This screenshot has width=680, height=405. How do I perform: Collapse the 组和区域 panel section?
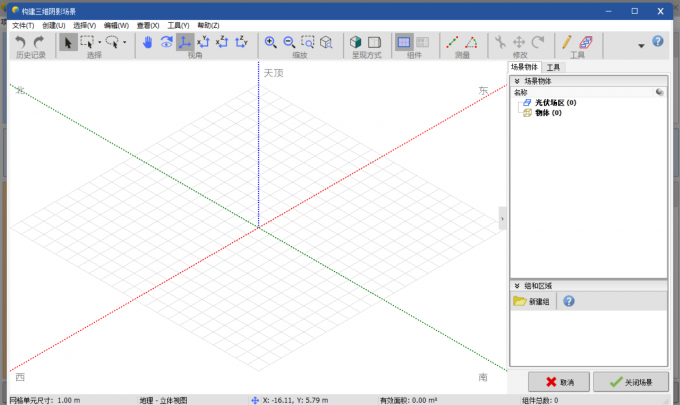click(517, 286)
